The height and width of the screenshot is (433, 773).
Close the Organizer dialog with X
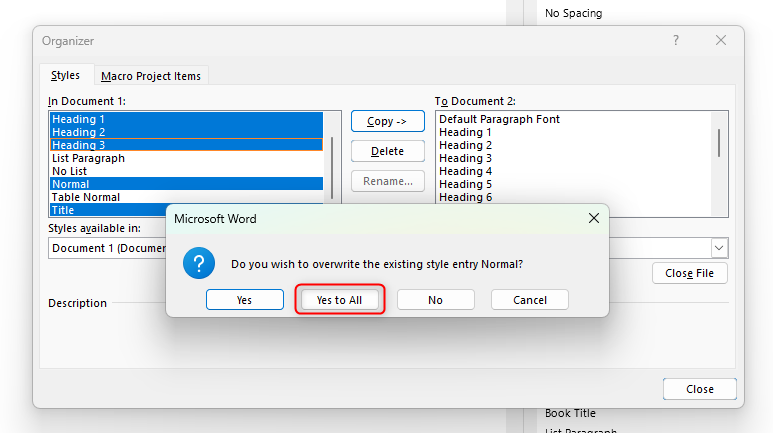pos(721,41)
